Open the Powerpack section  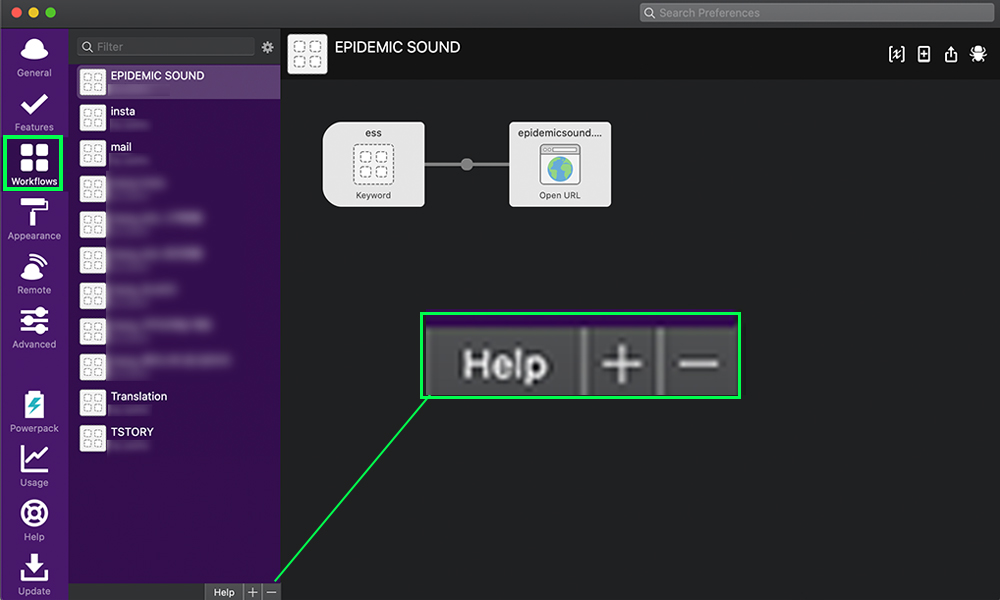pos(34,412)
